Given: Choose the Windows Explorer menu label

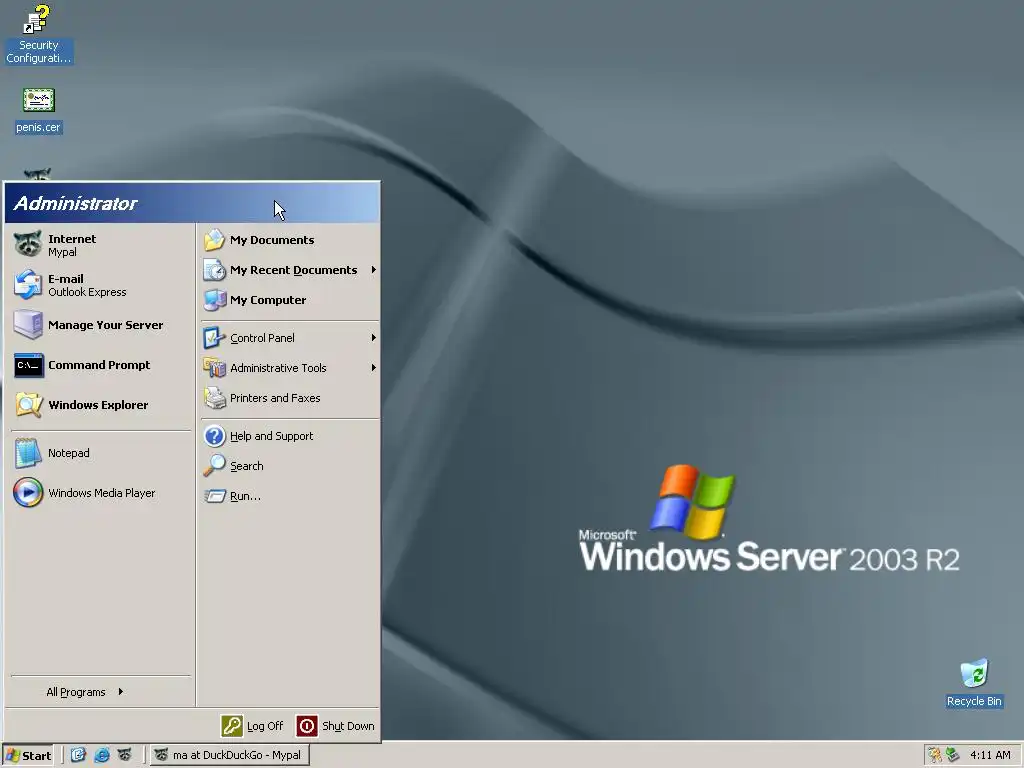Looking at the screenshot, I should (x=98, y=405).
